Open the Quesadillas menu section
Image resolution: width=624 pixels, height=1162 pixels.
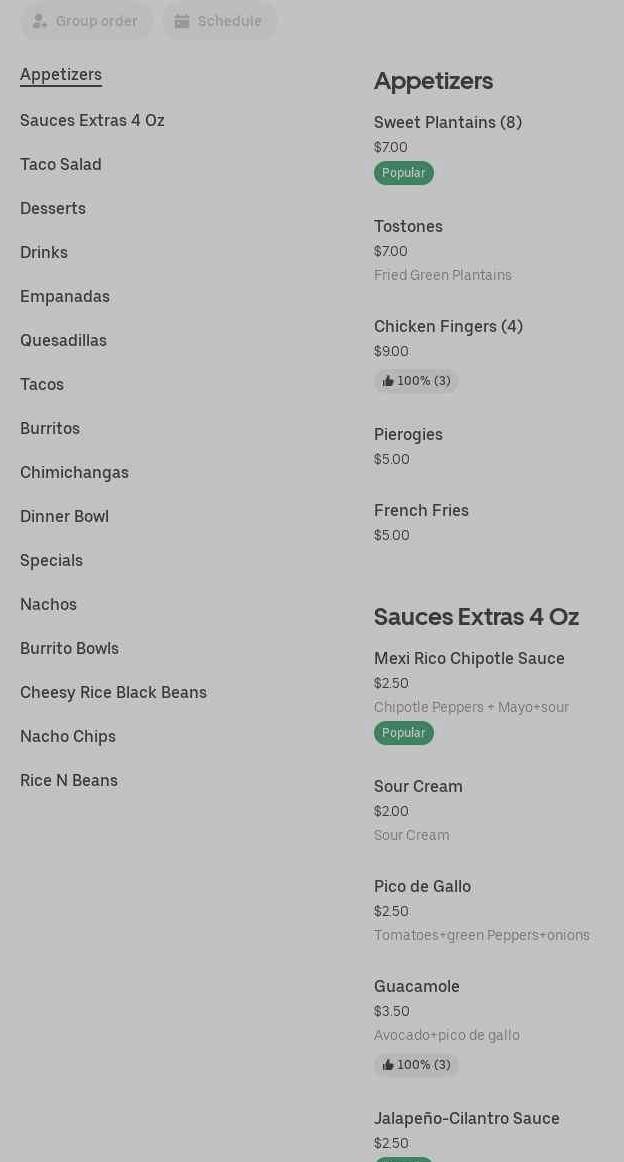click(63, 341)
